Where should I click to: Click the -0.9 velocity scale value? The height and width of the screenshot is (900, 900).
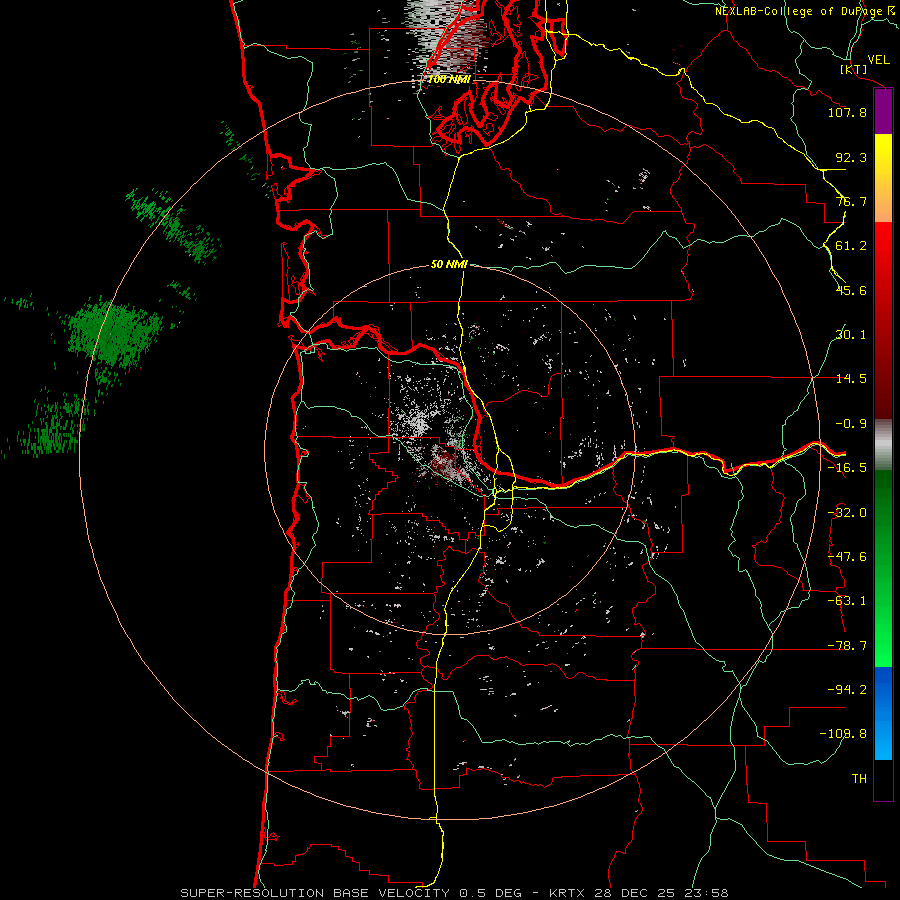coord(851,424)
